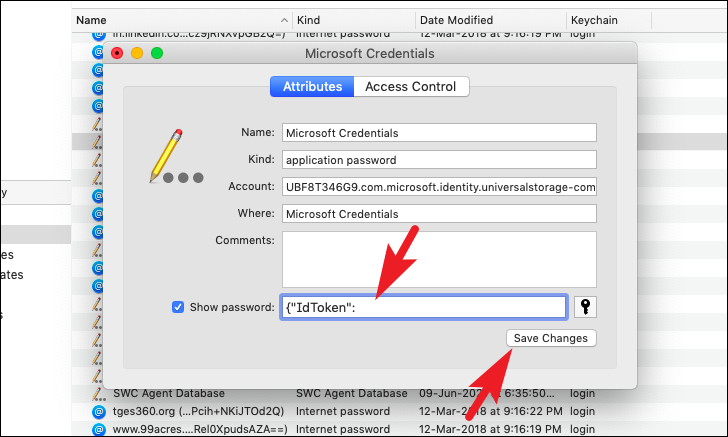Open the Access Control tab
Viewport: 728px width, 437px height.
click(x=411, y=86)
